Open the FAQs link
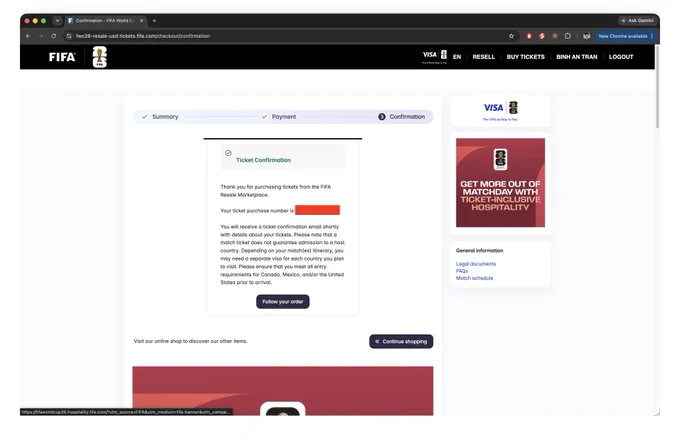Image resolution: width=680 pixels, height=442 pixels. click(x=462, y=271)
